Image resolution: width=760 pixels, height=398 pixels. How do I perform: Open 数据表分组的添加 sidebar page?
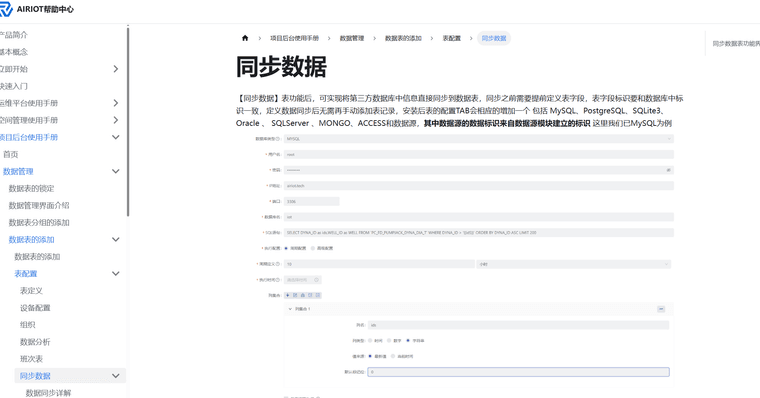39,223
